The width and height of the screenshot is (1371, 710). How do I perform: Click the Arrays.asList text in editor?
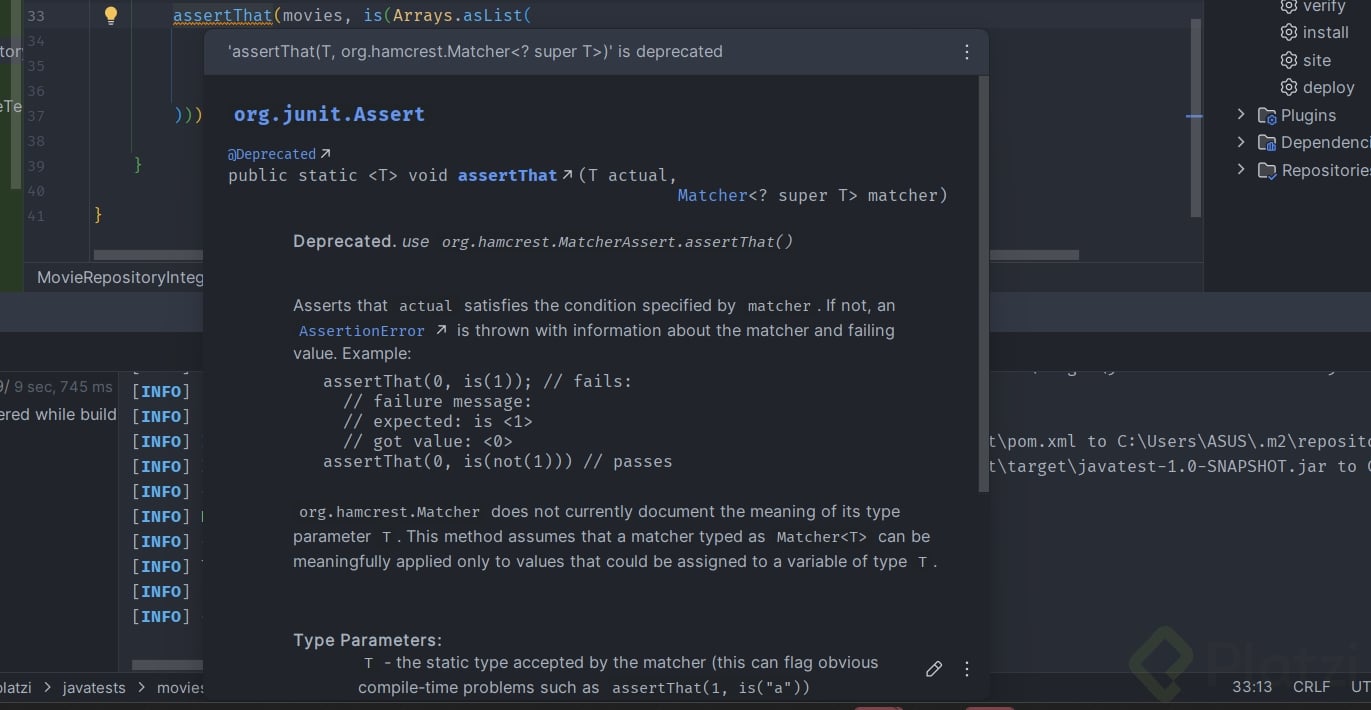(457, 16)
